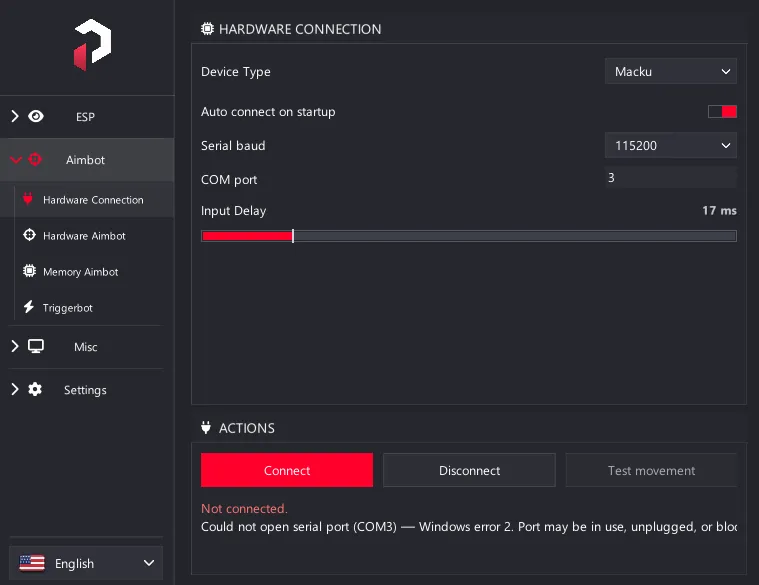Click the Misc monitor icon
Image resolution: width=759 pixels, height=585 pixels.
point(36,346)
